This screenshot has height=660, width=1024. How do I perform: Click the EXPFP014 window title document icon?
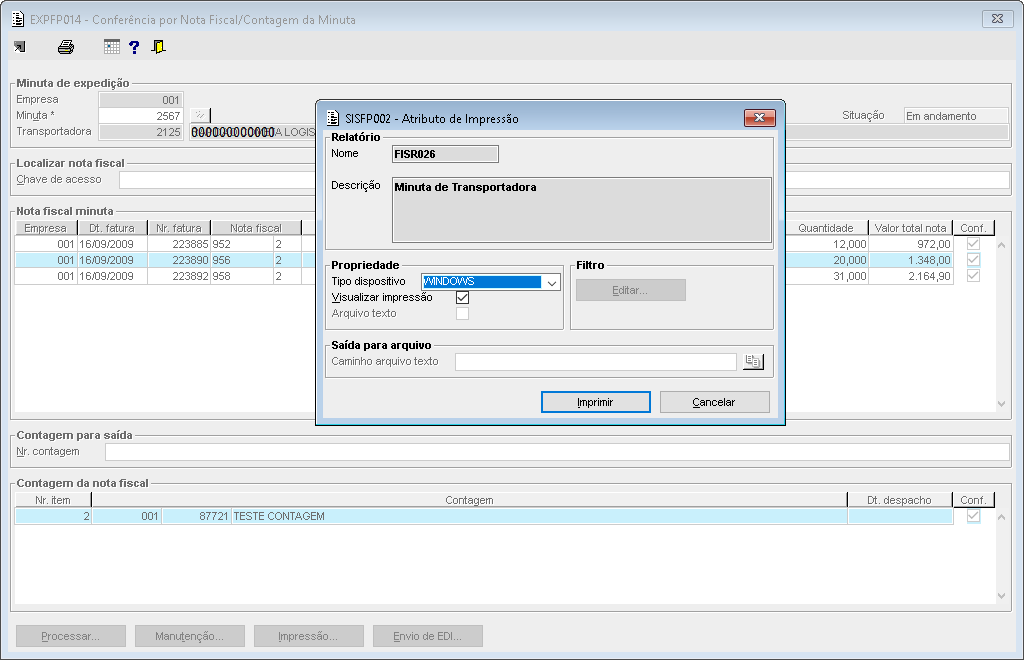[x=18, y=20]
